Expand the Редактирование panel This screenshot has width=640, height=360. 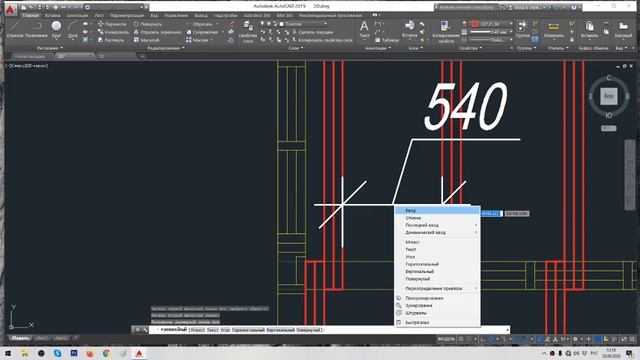click(x=165, y=48)
